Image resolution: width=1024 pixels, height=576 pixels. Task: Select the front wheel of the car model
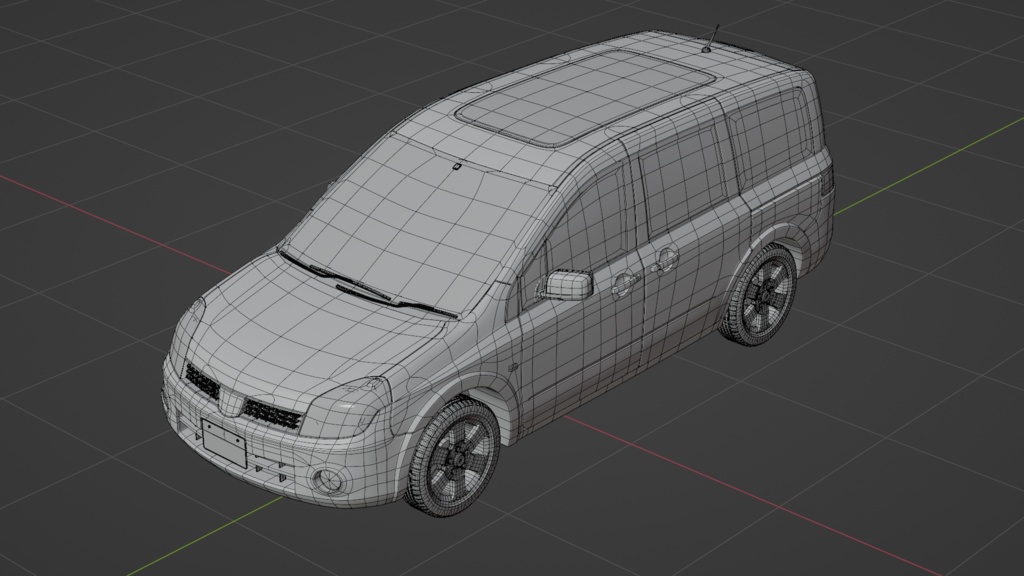pyautogui.click(x=453, y=458)
